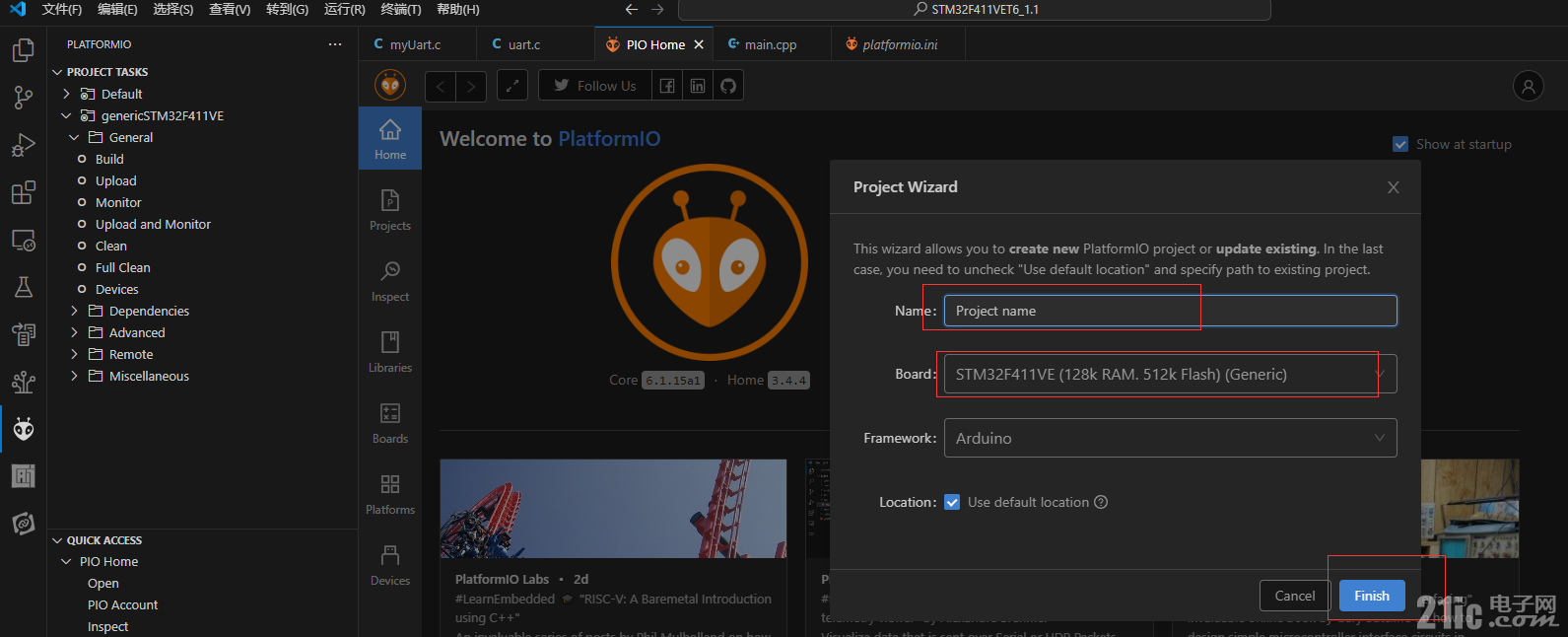Open Source Control view
Viewport: 1568px width, 637px height.
click(x=24, y=98)
